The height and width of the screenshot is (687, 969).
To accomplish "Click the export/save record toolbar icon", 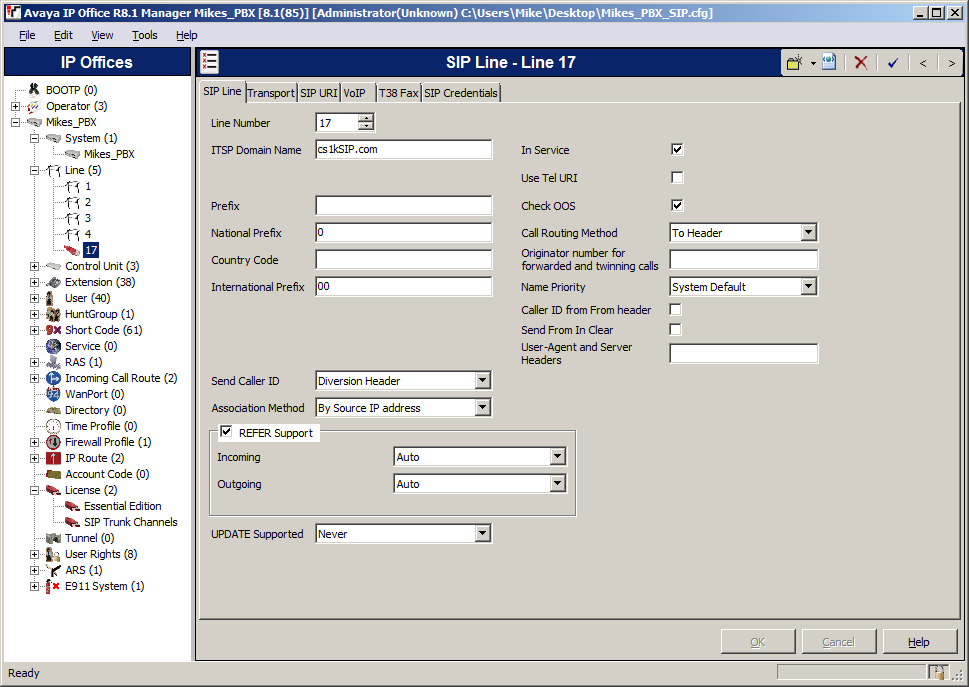I will tap(829, 62).
